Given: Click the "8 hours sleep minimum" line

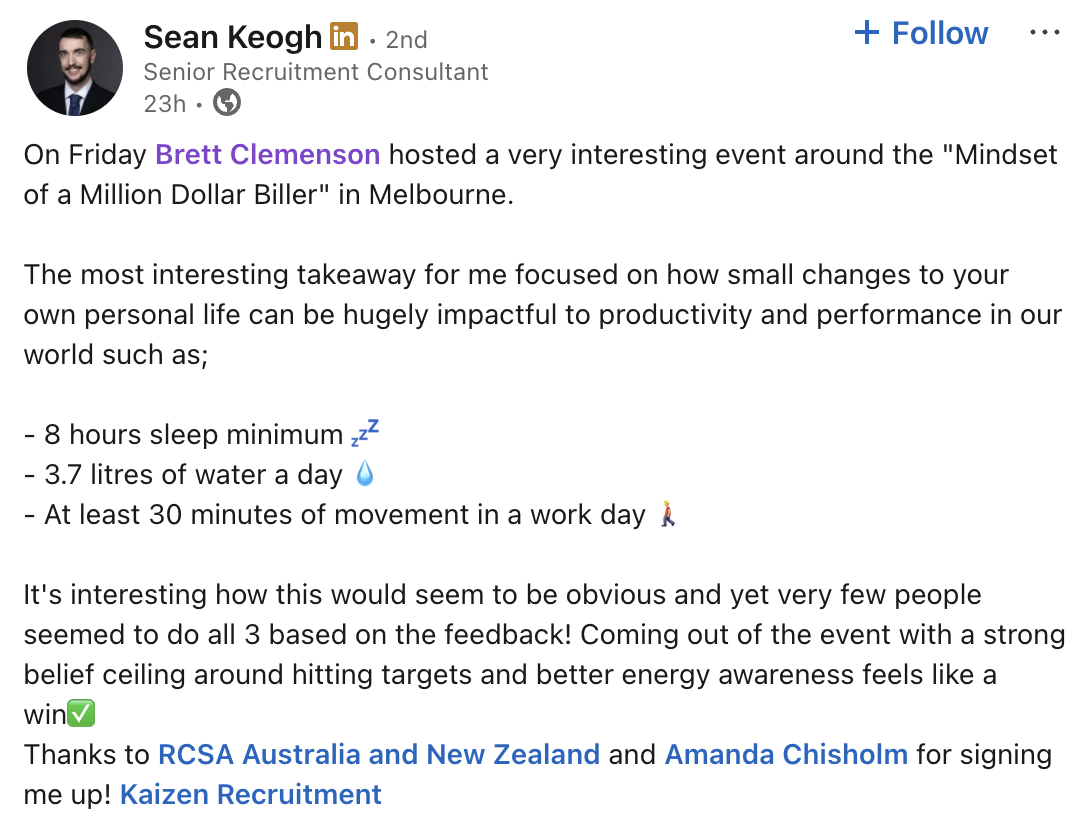Looking at the screenshot, I should coord(184,435).
